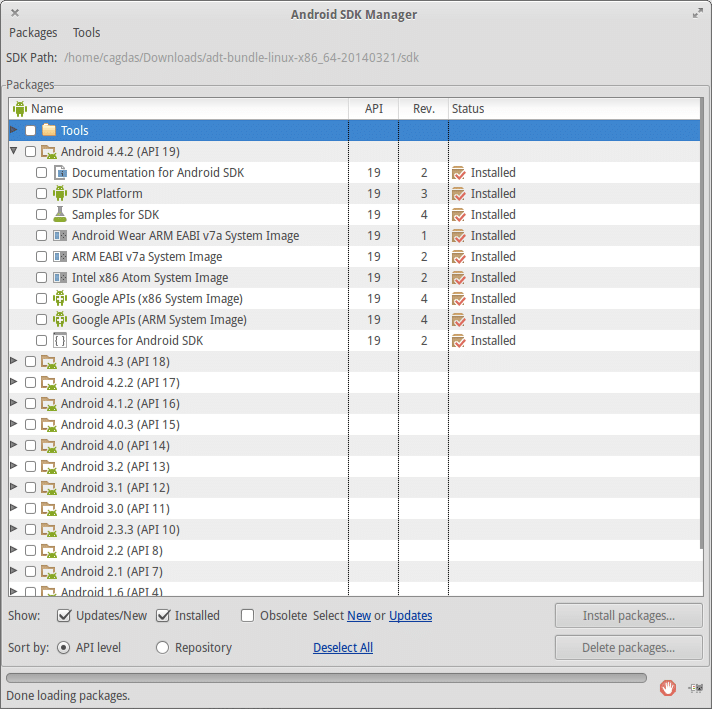Check the Documentation for Android SDK checkbox
712x709 pixels.
41,173
